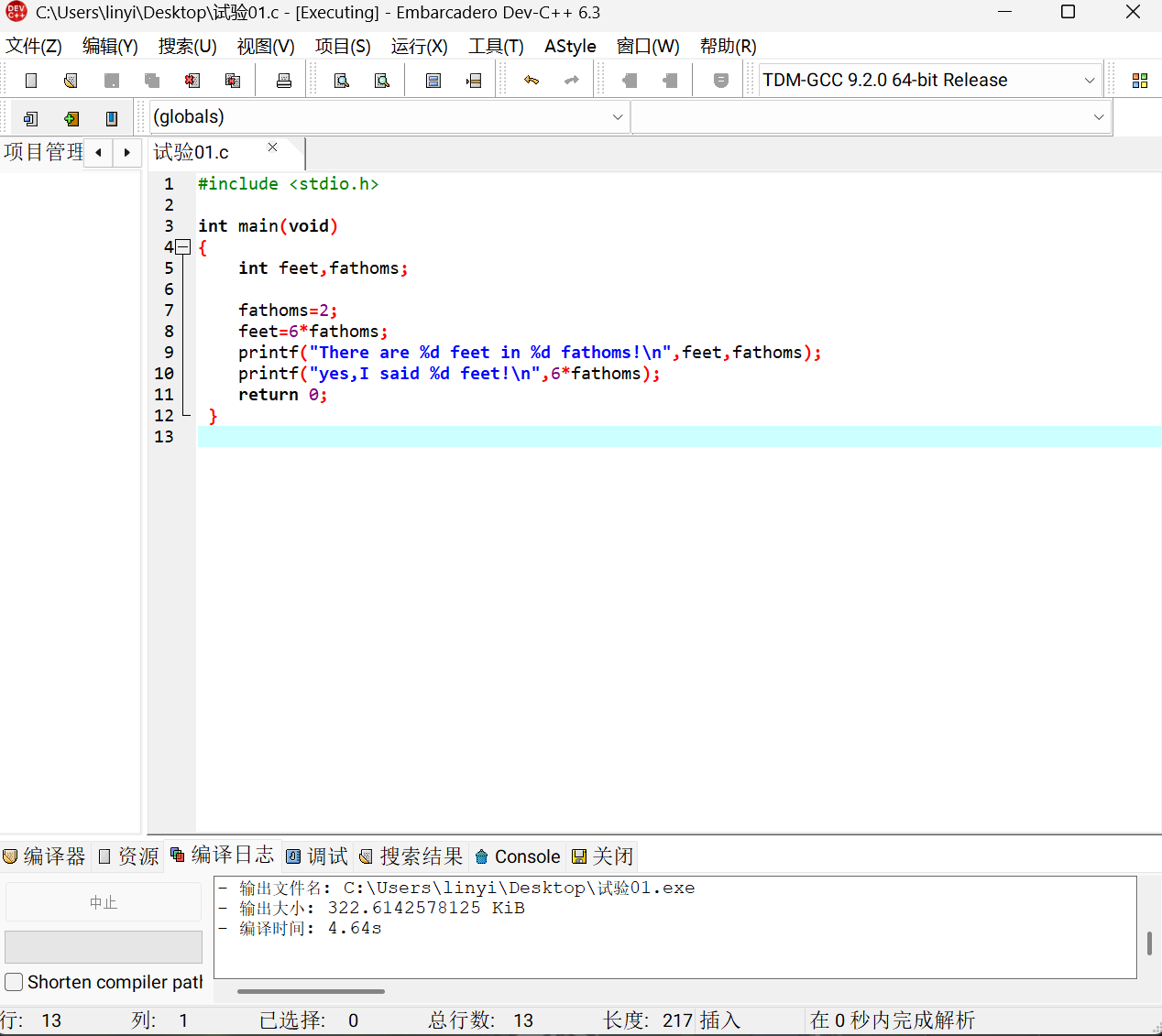The height and width of the screenshot is (1036, 1162).
Task: Open a project or file
Action: click(x=71, y=81)
